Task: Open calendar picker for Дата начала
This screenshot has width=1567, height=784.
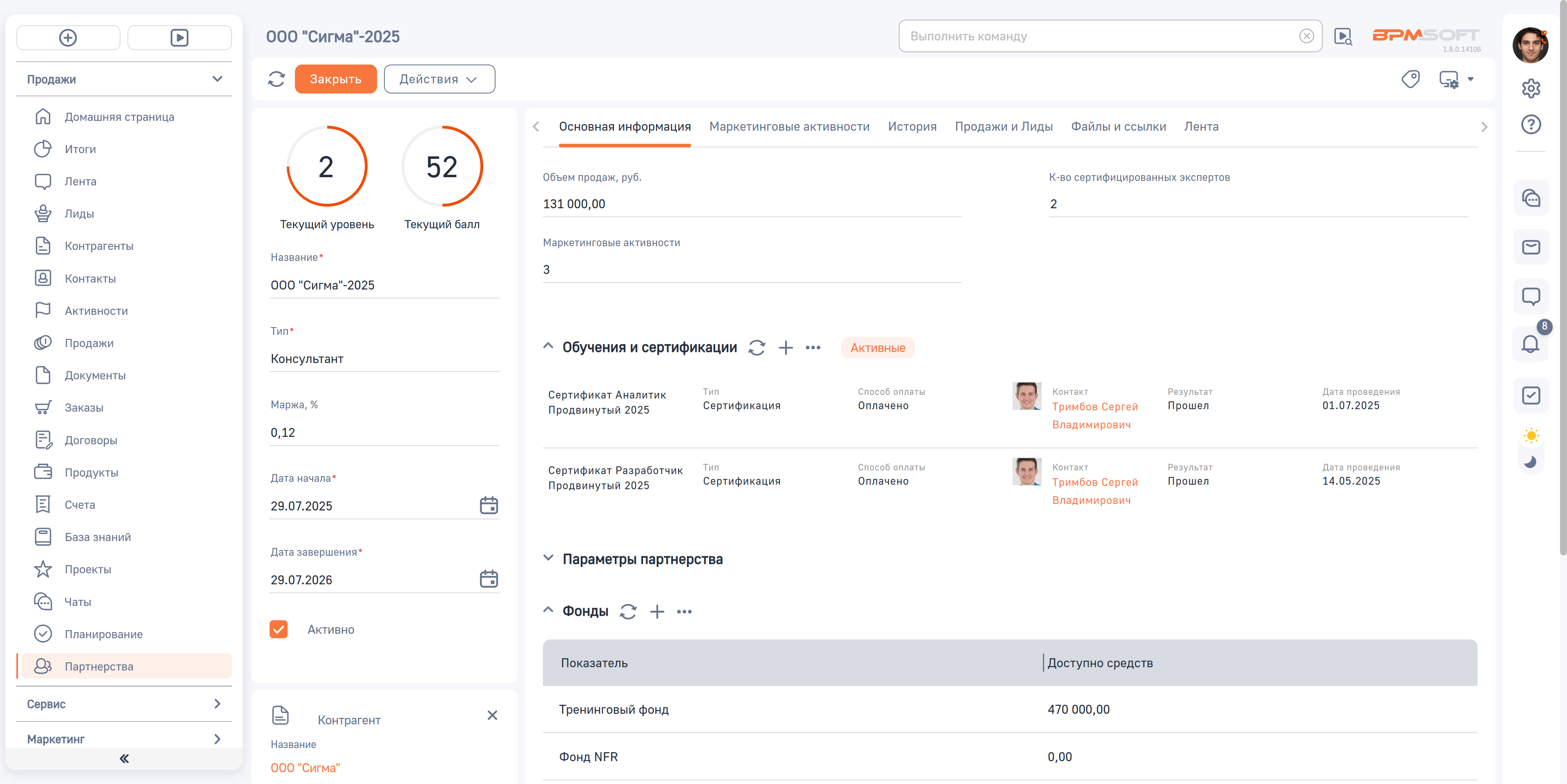Action: (x=489, y=506)
